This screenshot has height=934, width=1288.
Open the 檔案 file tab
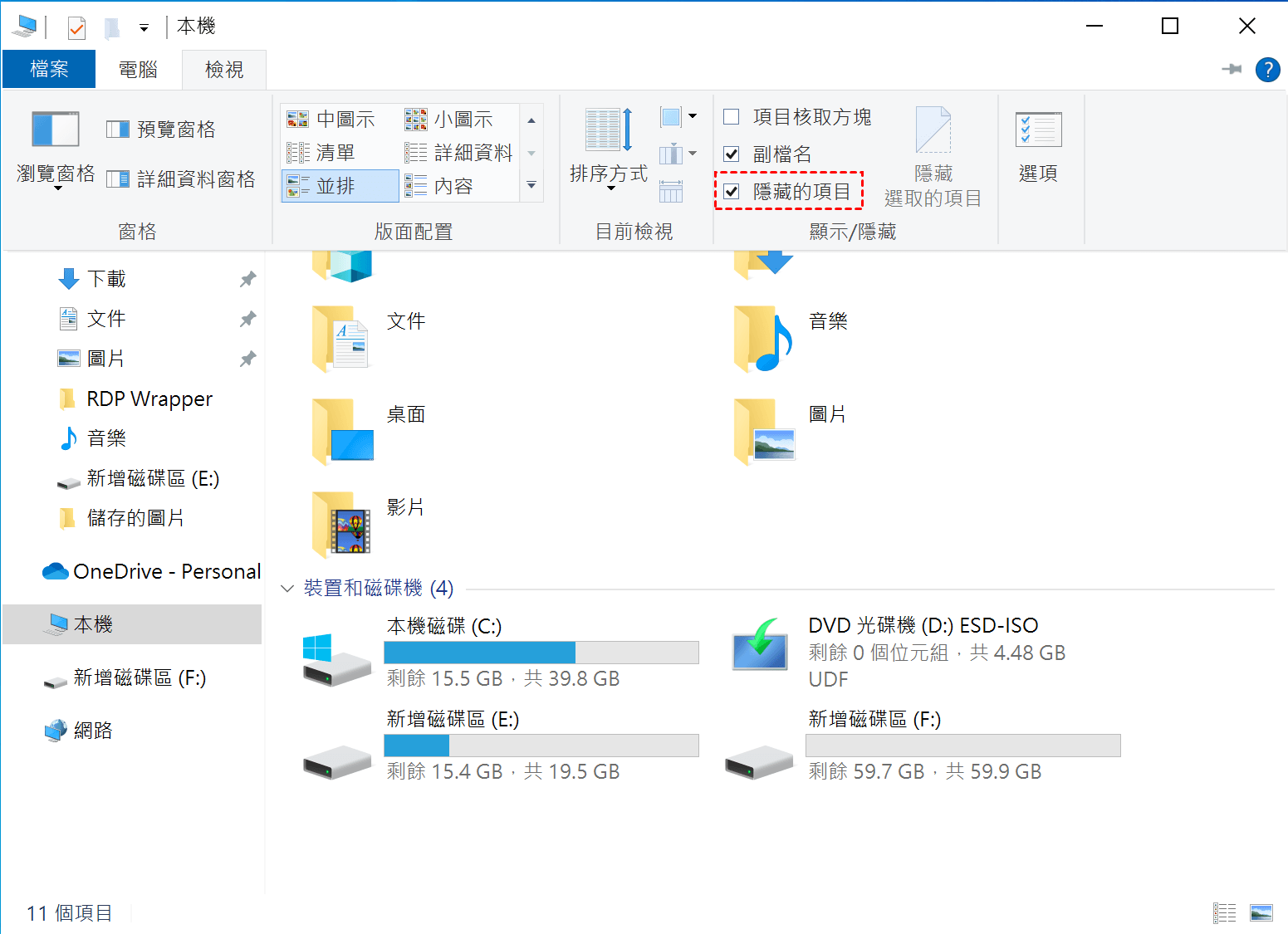pos(49,69)
